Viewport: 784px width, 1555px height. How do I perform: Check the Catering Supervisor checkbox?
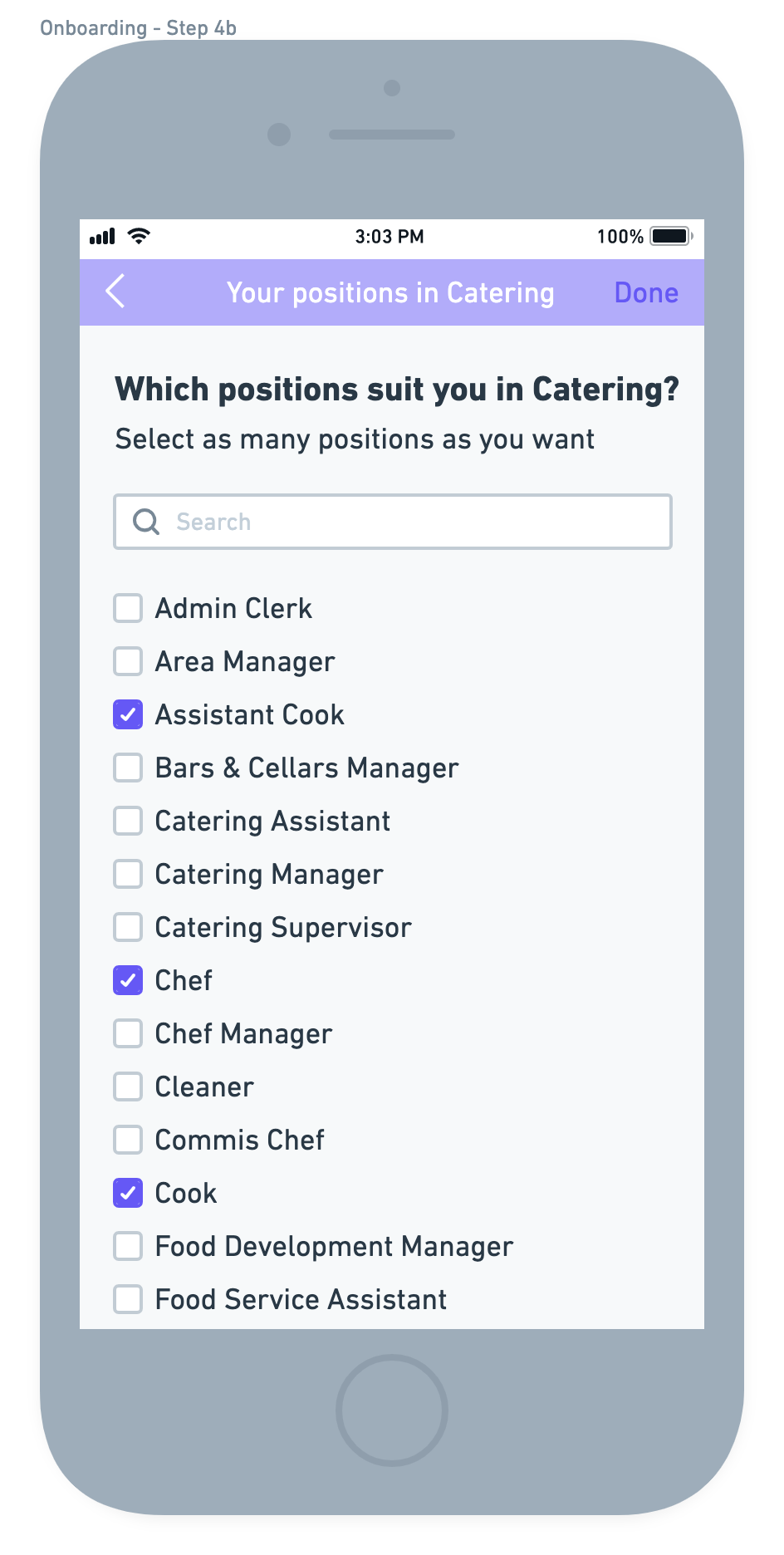(x=128, y=927)
